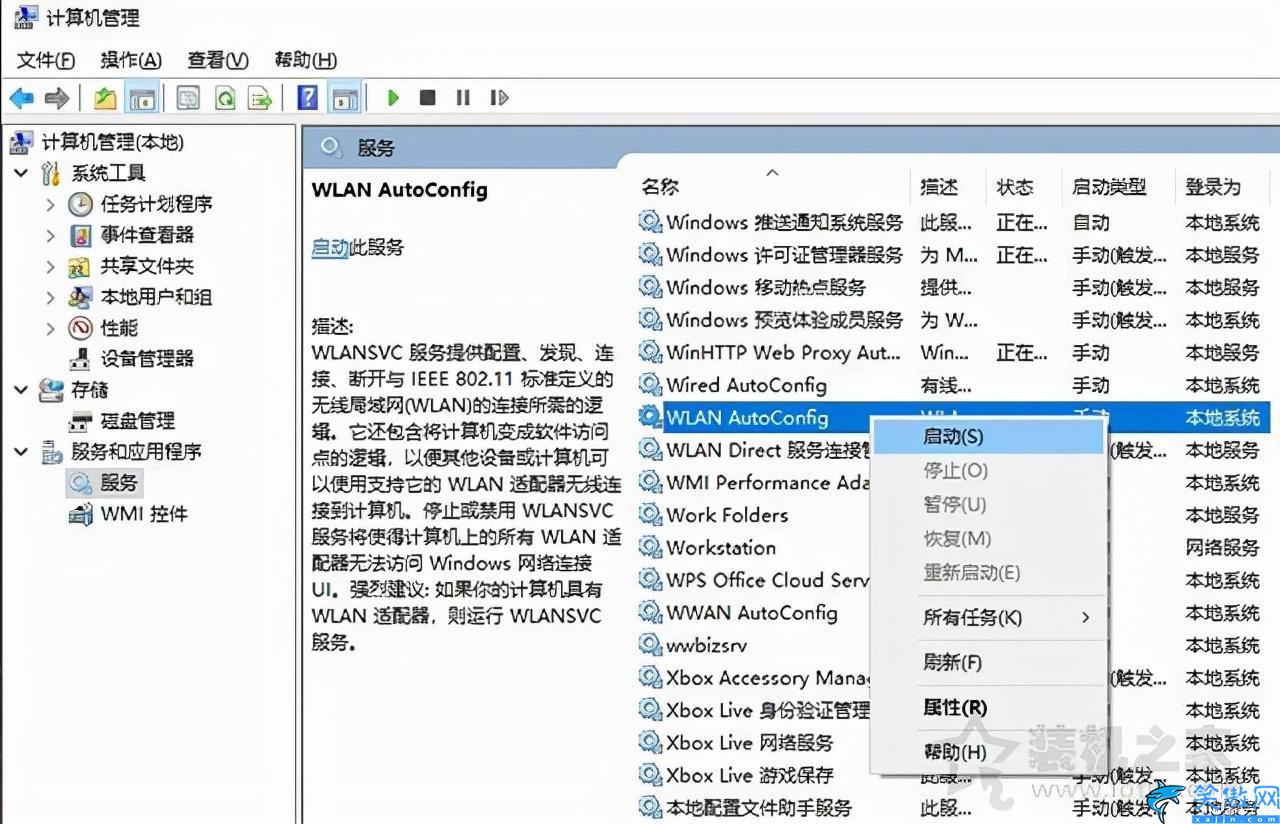Click the green Refresh toolbar icon
This screenshot has width=1280, height=824.
(x=225, y=98)
